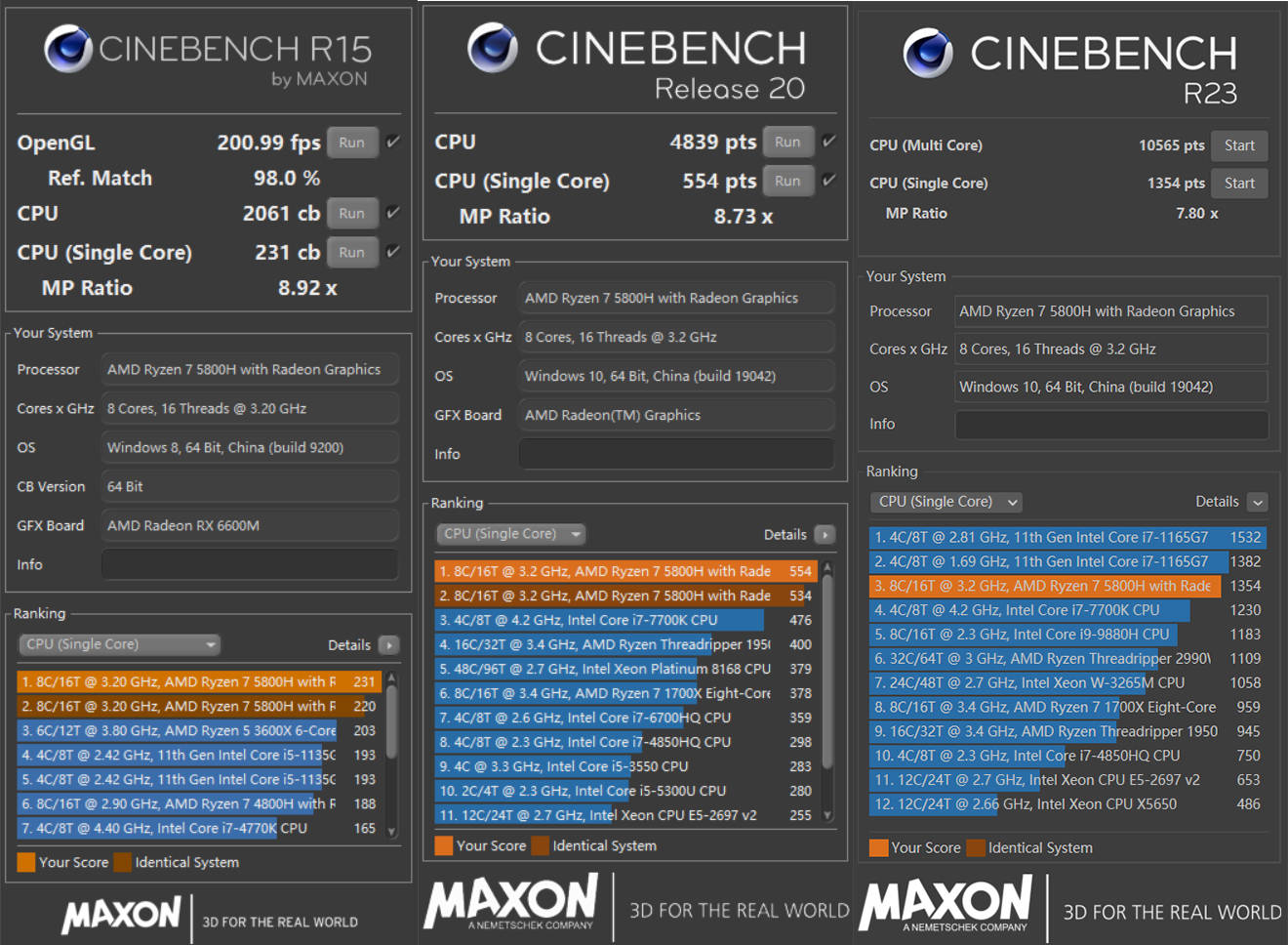
Task: Click the Cinebench Release 20 sphere logo
Action: tap(493, 47)
